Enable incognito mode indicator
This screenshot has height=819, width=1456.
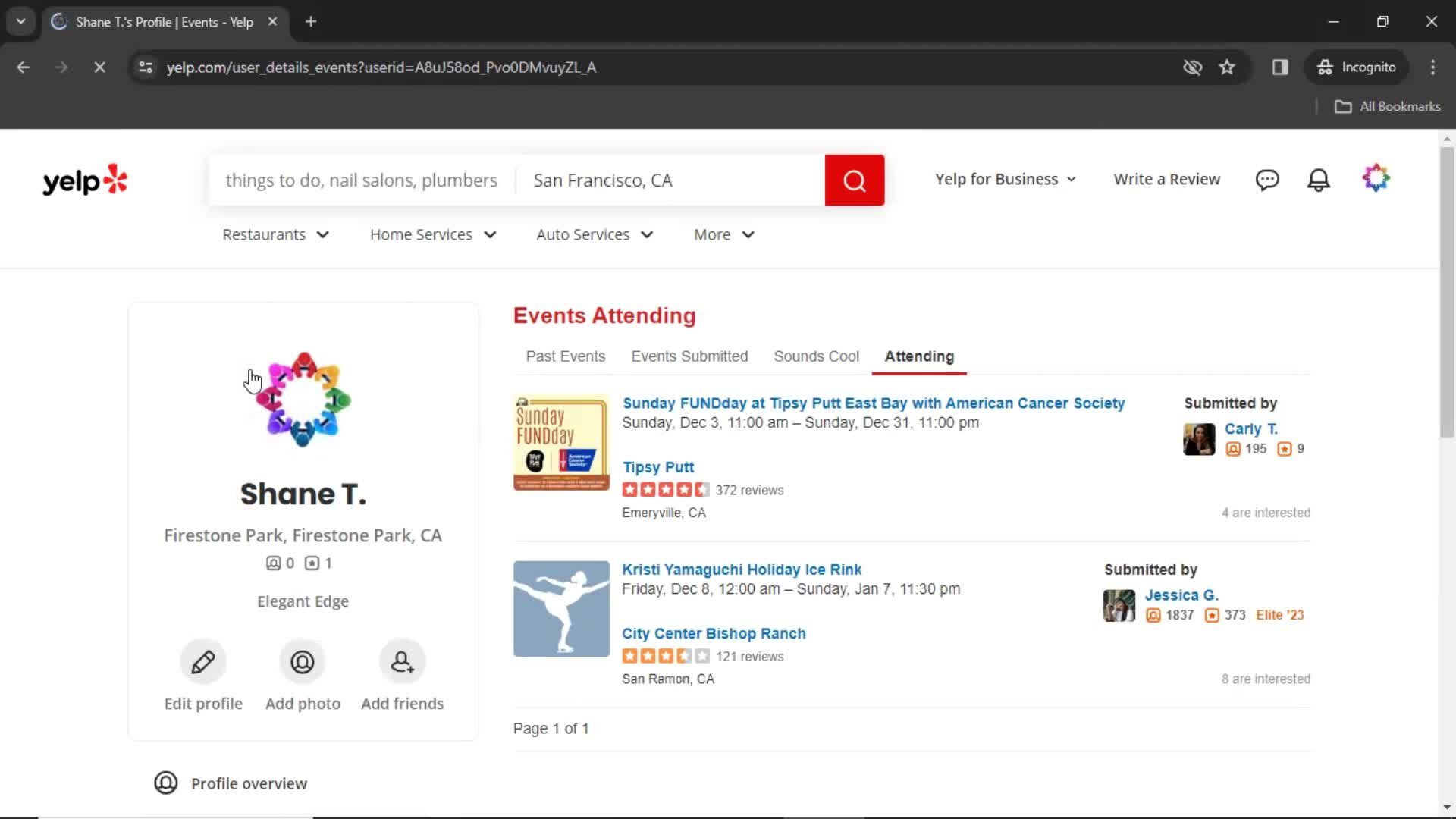tap(1357, 67)
